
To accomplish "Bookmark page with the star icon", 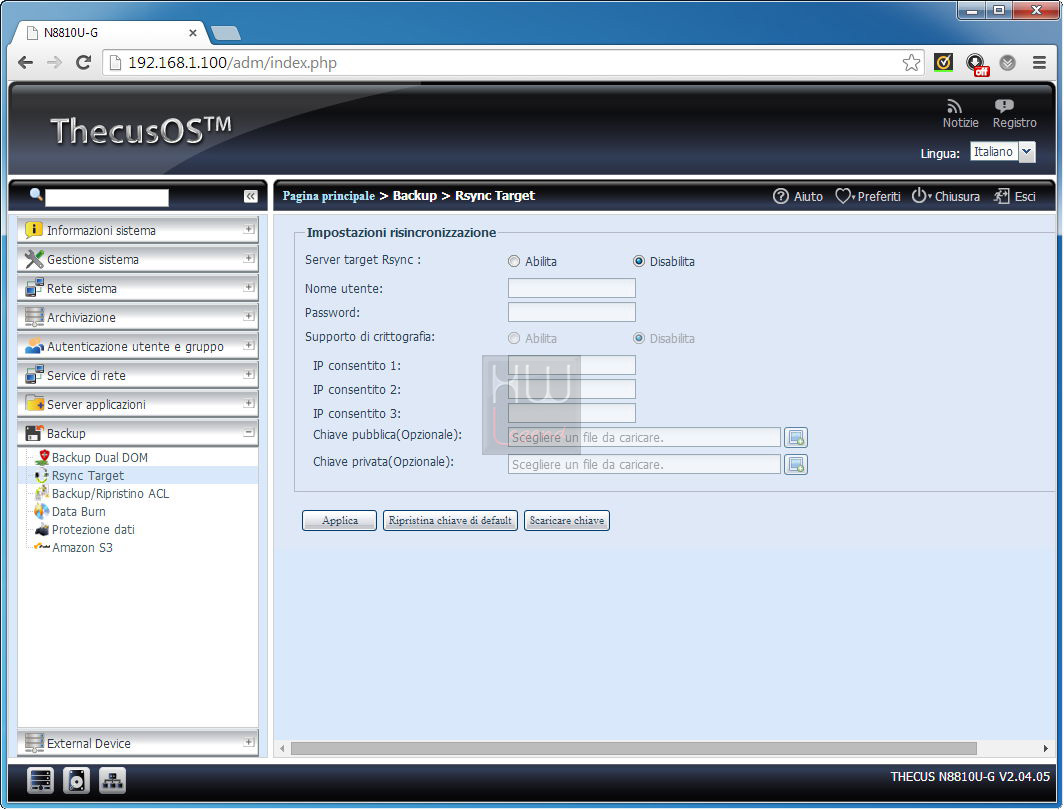I will (911, 63).
